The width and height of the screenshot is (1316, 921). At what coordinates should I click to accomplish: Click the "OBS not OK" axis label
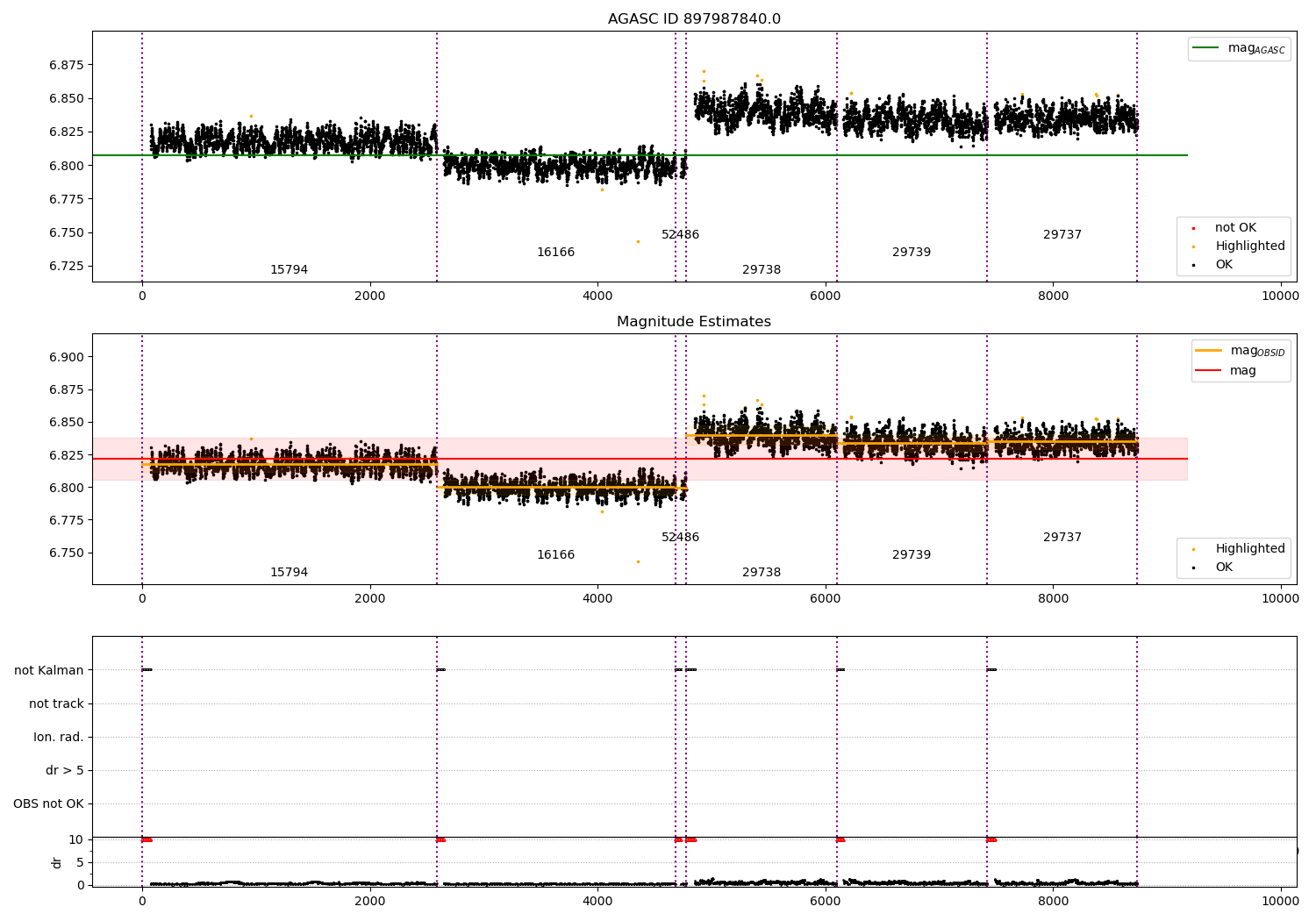pyautogui.click(x=49, y=804)
